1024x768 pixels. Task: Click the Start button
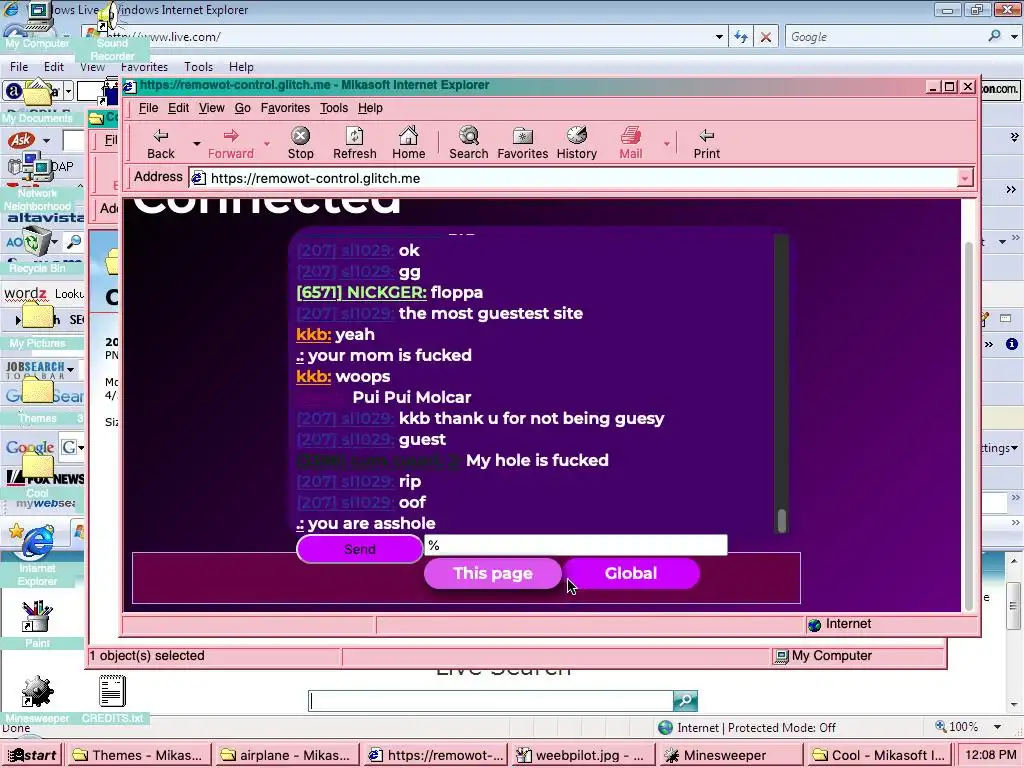(x=32, y=755)
